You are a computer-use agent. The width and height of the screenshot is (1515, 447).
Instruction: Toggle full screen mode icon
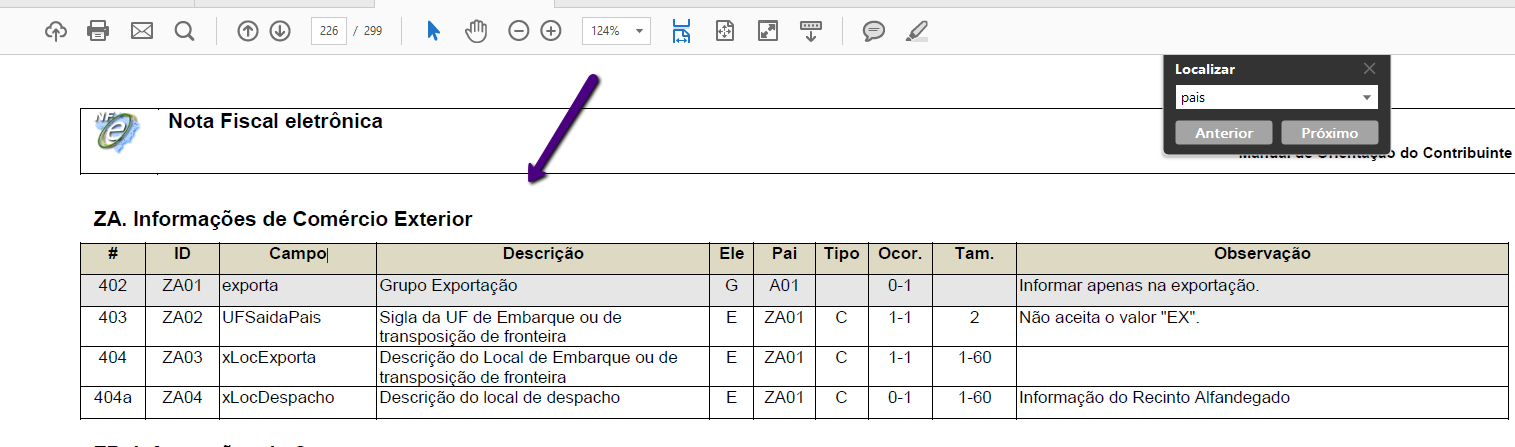767,31
